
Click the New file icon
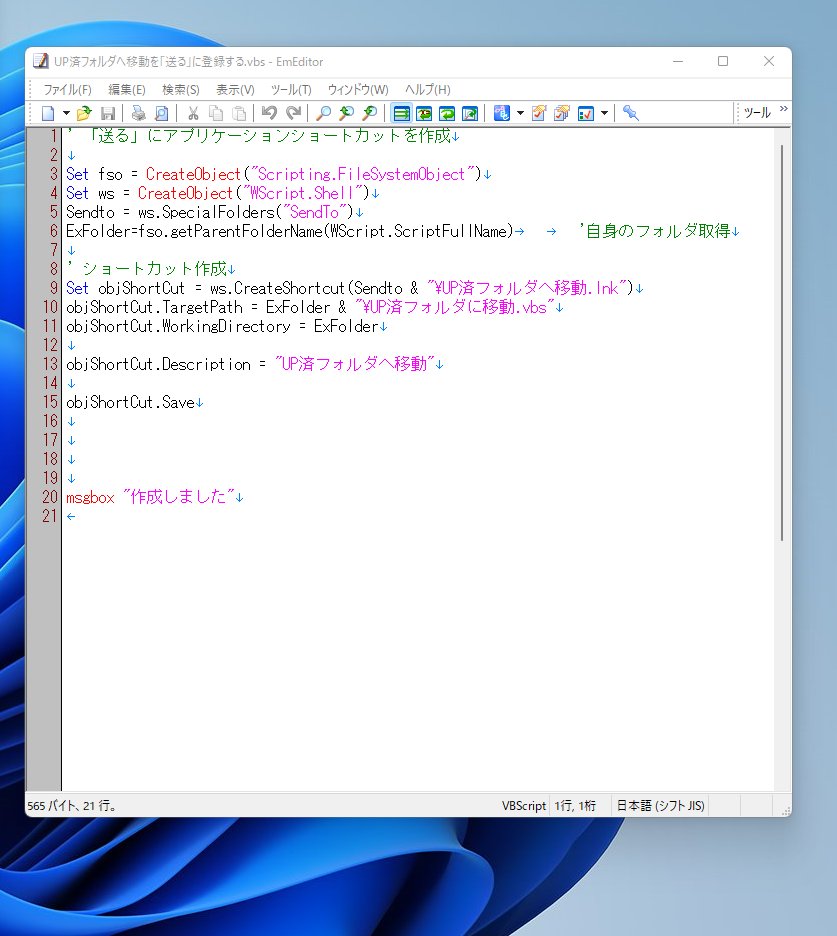(x=48, y=113)
